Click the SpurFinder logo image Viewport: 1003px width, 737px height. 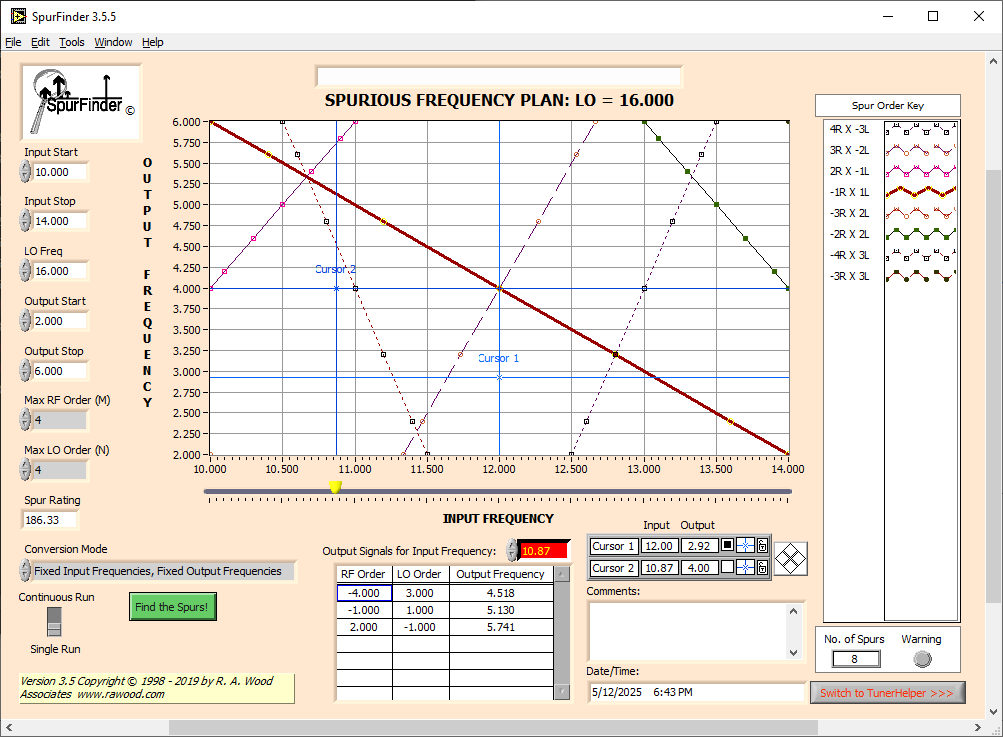pos(82,102)
